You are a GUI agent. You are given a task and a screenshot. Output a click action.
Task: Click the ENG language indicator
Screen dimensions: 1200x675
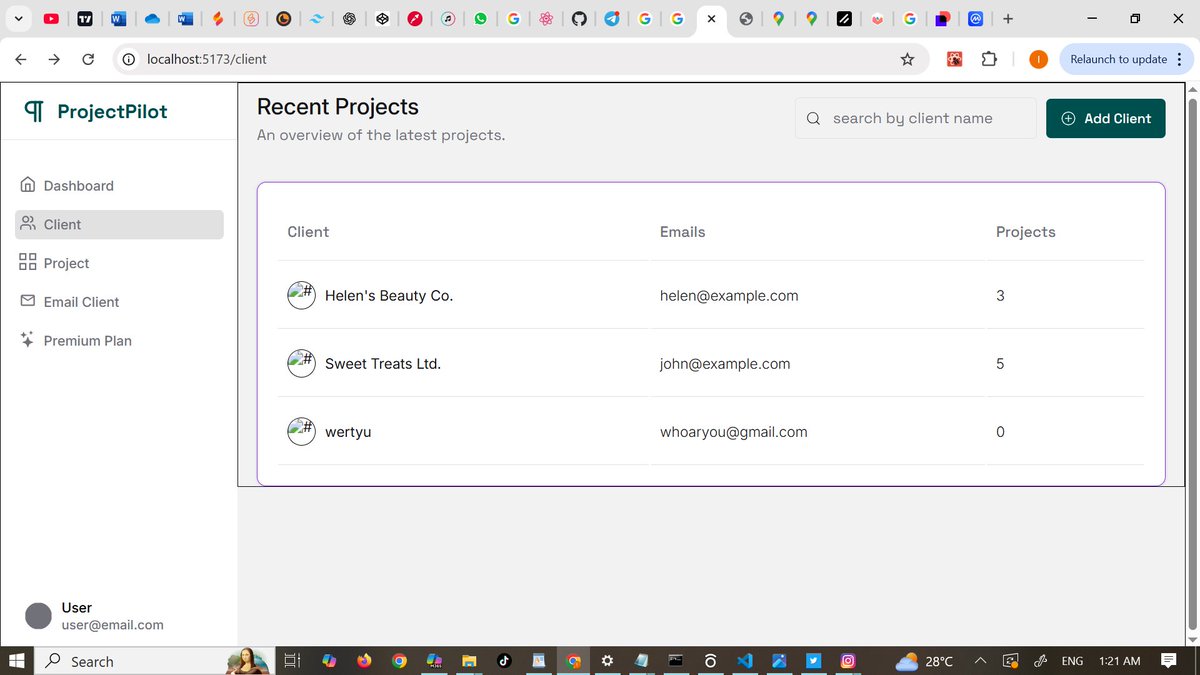1072,661
